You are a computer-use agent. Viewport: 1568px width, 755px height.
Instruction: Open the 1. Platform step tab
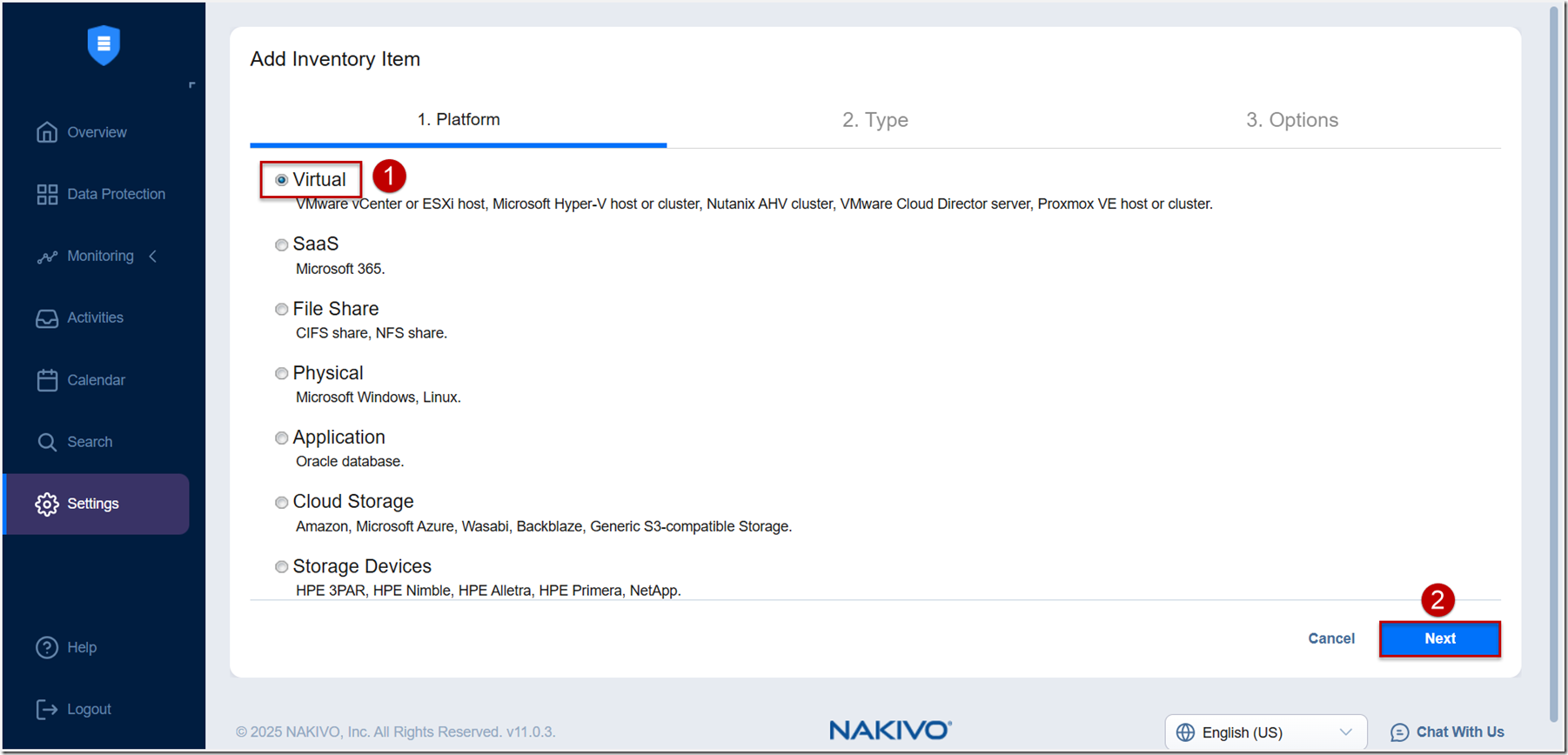[459, 120]
